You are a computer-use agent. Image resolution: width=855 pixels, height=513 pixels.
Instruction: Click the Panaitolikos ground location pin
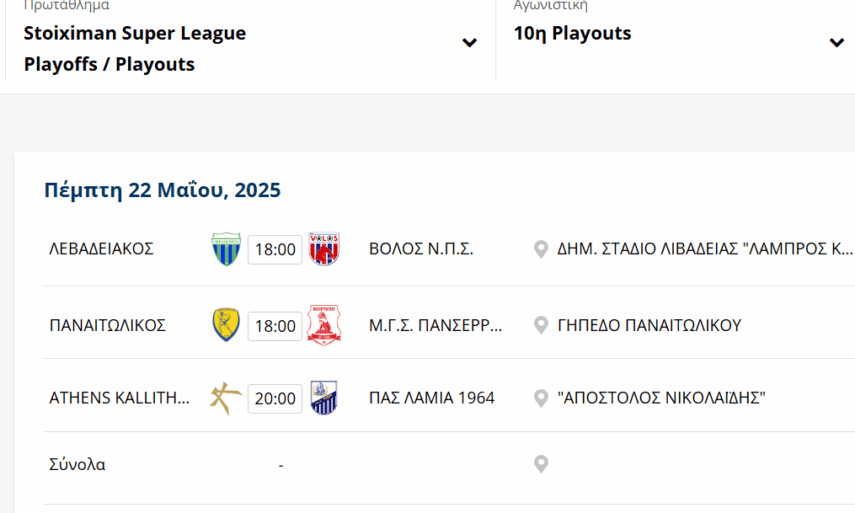pyautogui.click(x=541, y=325)
